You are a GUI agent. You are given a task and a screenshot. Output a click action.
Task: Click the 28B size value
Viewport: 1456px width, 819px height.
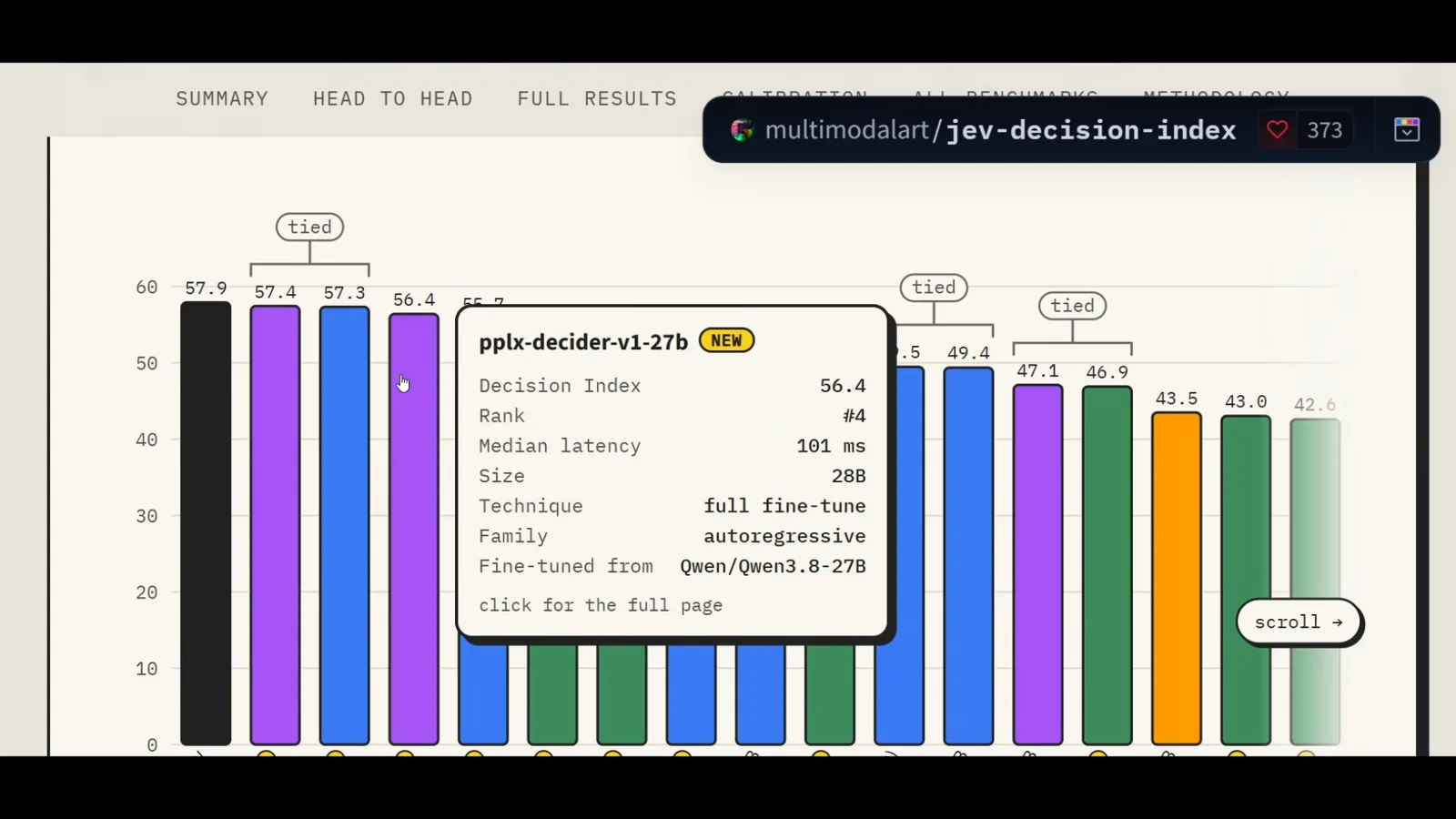click(x=848, y=476)
